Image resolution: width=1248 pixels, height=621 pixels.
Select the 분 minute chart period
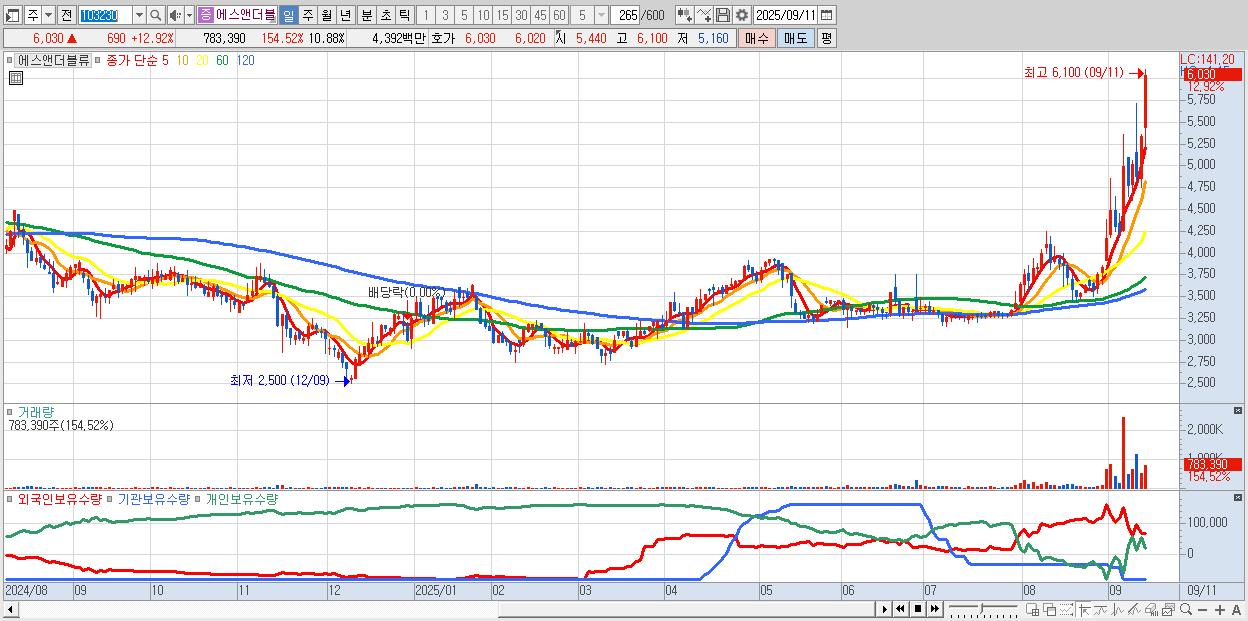tap(365, 15)
